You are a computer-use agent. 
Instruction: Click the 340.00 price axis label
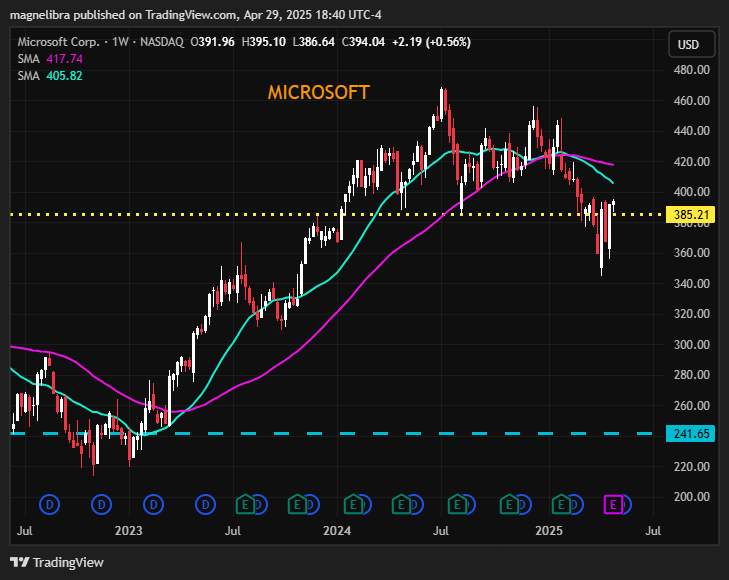click(x=691, y=283)
